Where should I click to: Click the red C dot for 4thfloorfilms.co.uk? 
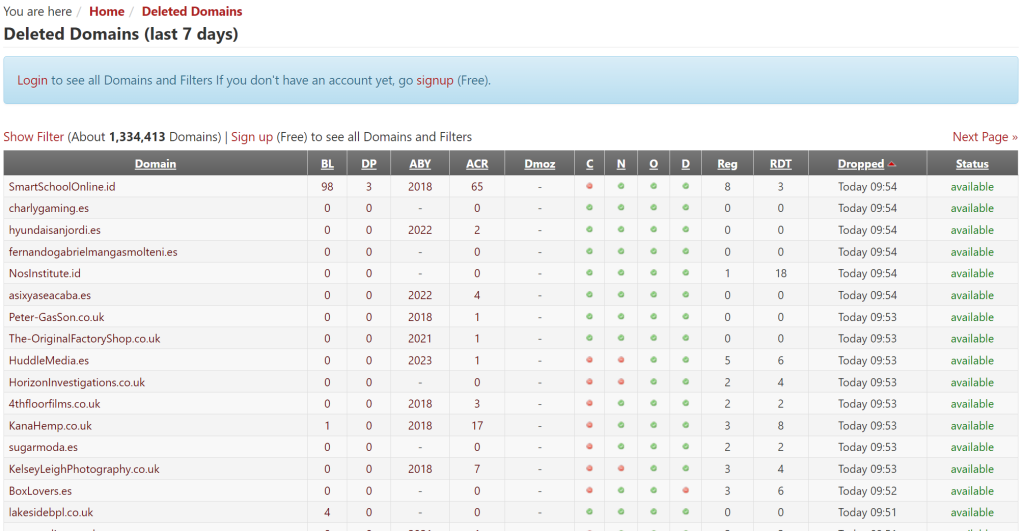589,404
